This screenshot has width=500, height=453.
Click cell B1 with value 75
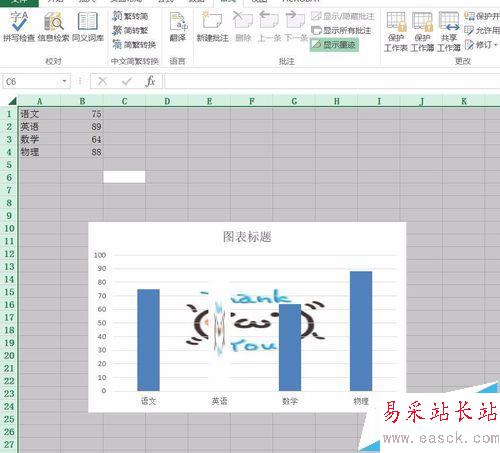click(82, 114)
